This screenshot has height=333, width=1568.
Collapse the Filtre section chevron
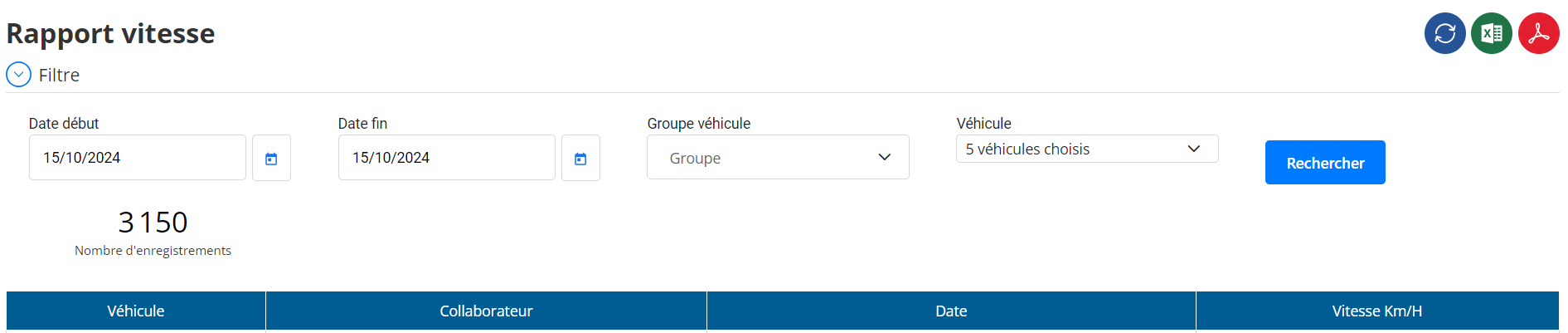point(18,75)
